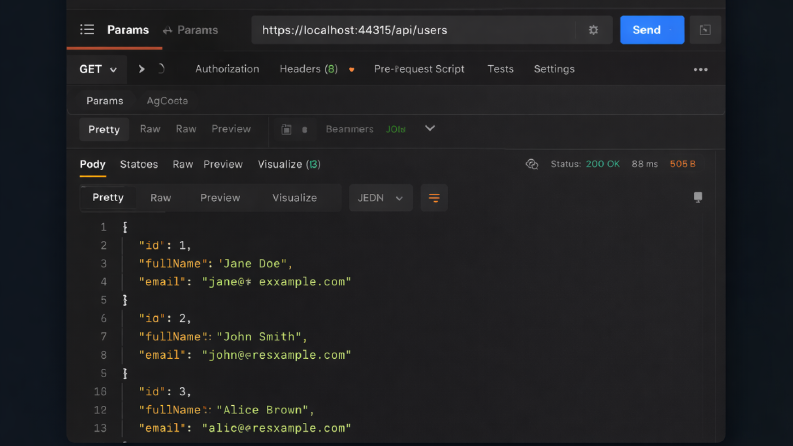Image resolution: width=793 pixels, height=446 pixels.
Task: Click the "id": 3 line
Action: pyautogui.click(x=165, y=392)
